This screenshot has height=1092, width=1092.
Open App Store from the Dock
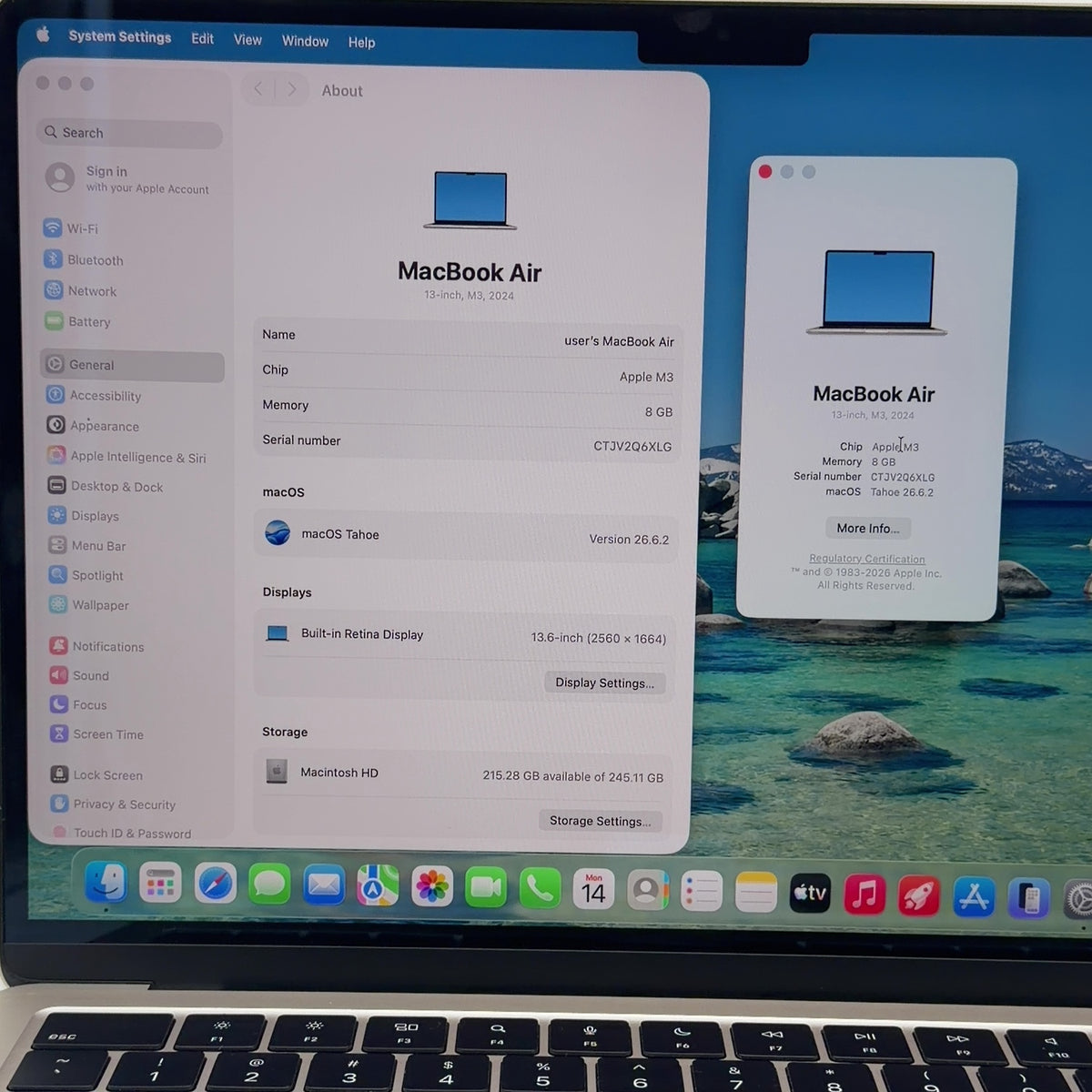(974, 897)
